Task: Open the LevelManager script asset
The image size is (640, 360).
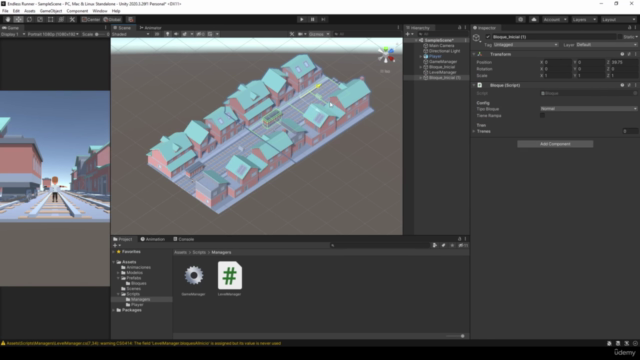Action: point(229,279)
